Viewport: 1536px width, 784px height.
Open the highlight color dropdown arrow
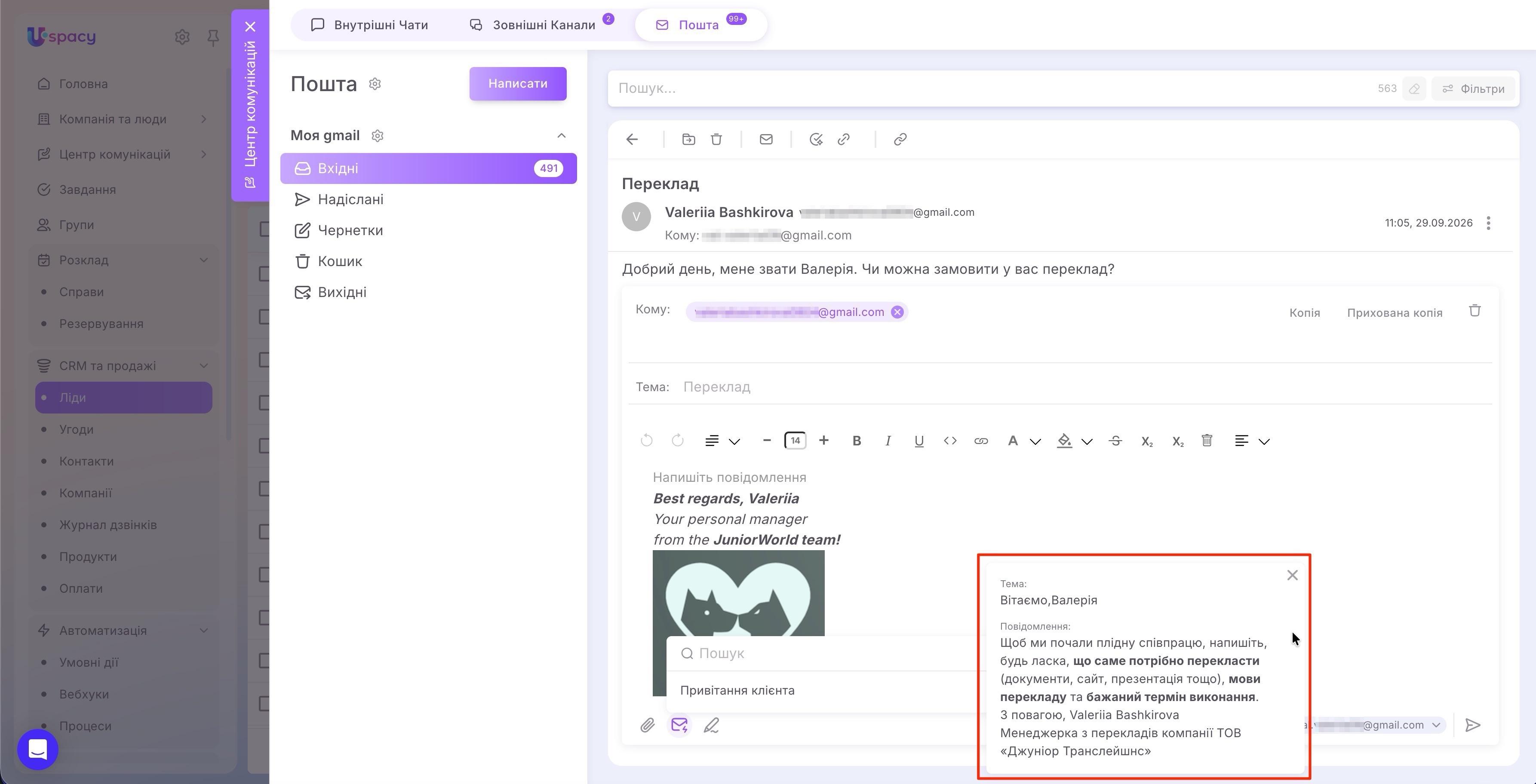click(x=1087, y=442)
